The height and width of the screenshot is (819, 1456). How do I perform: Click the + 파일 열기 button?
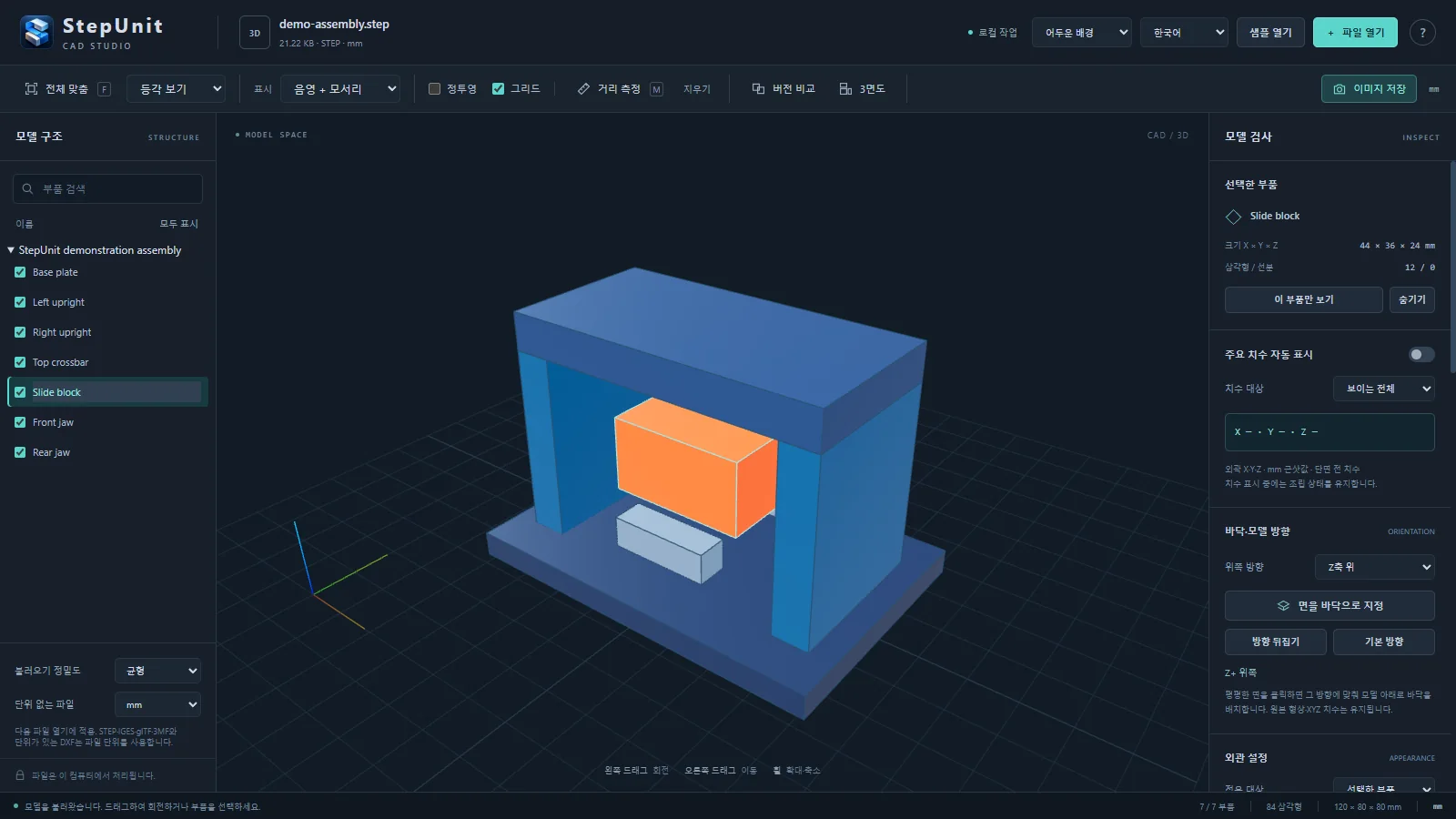(x=1355, y=33)
